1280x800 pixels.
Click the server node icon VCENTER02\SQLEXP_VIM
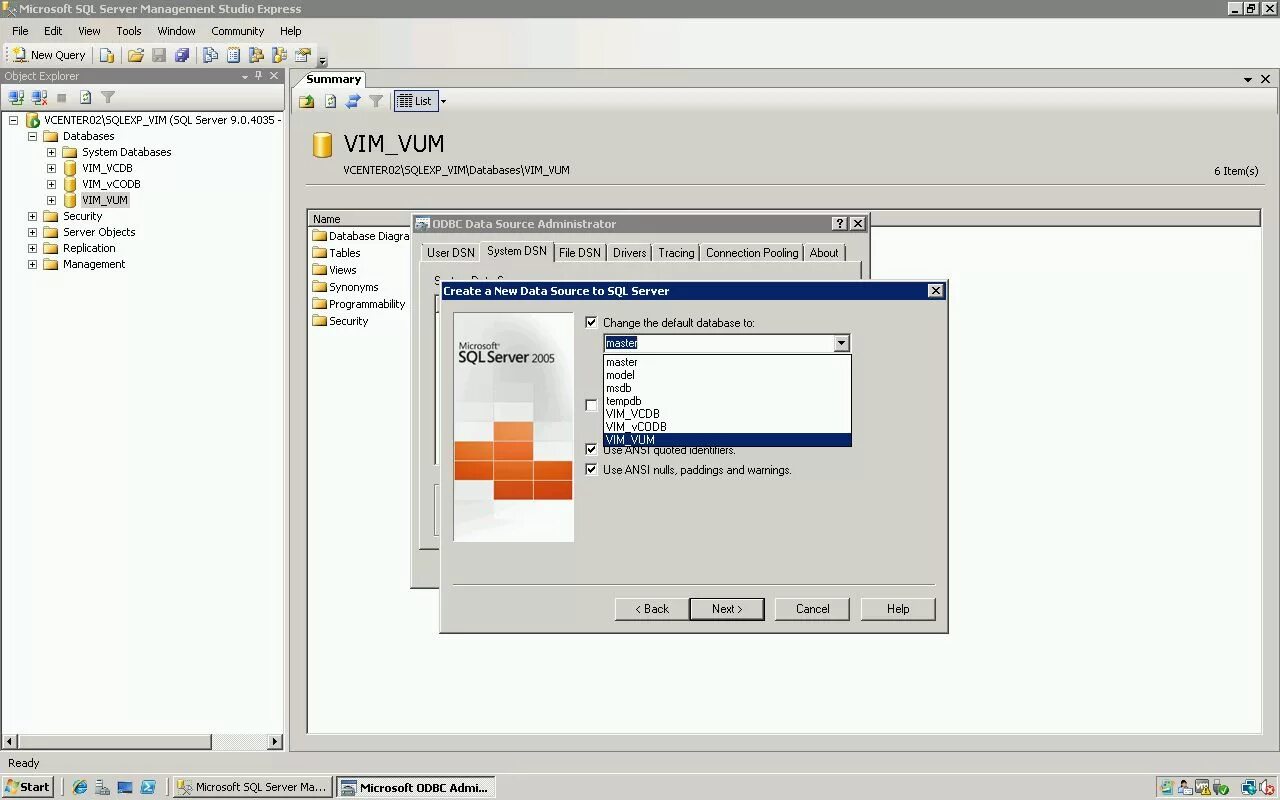coord(32,120)
